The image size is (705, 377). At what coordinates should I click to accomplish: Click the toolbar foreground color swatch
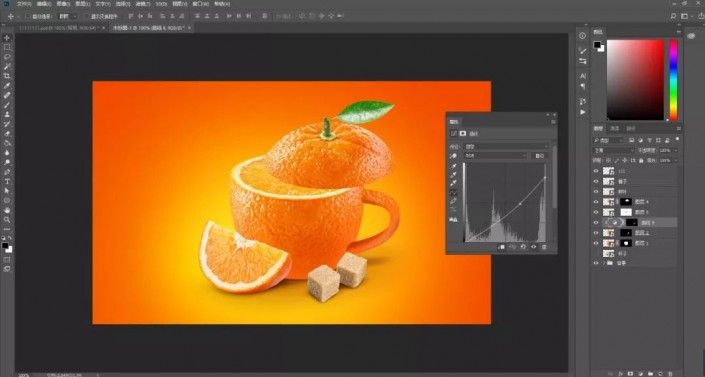tap(5, 246)
